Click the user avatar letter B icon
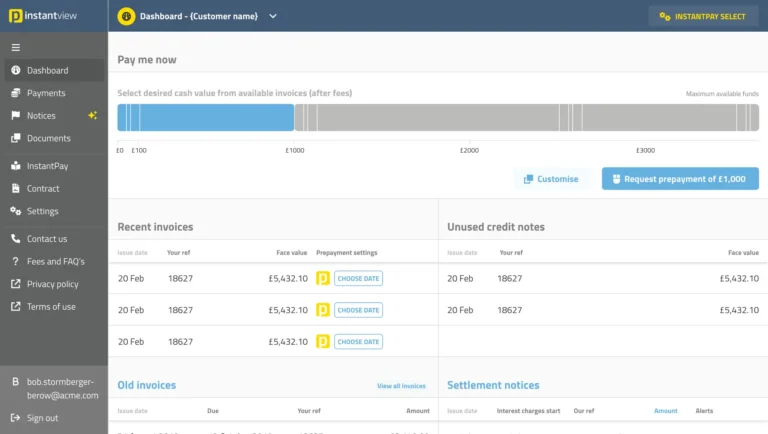This screenshot has width=768, height=434. point(15,381)
